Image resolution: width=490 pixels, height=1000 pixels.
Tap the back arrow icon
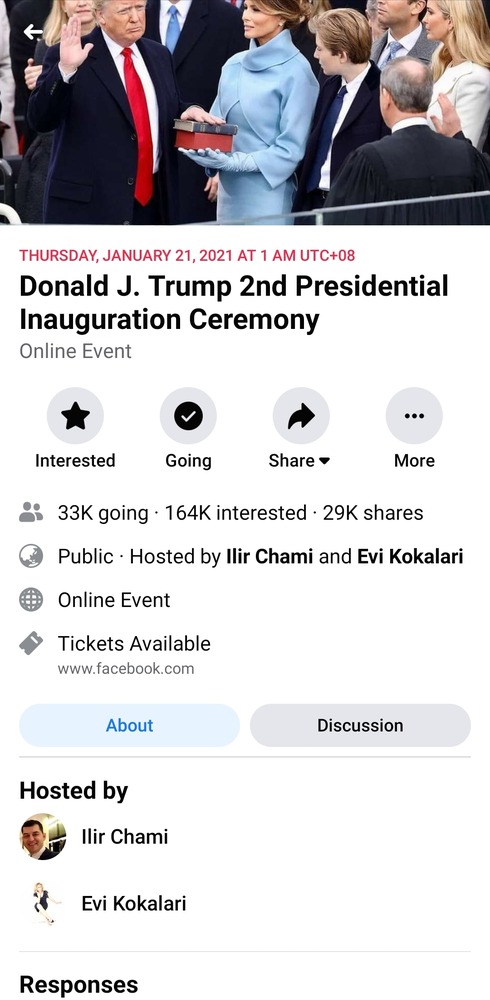(x=32, y=31)
